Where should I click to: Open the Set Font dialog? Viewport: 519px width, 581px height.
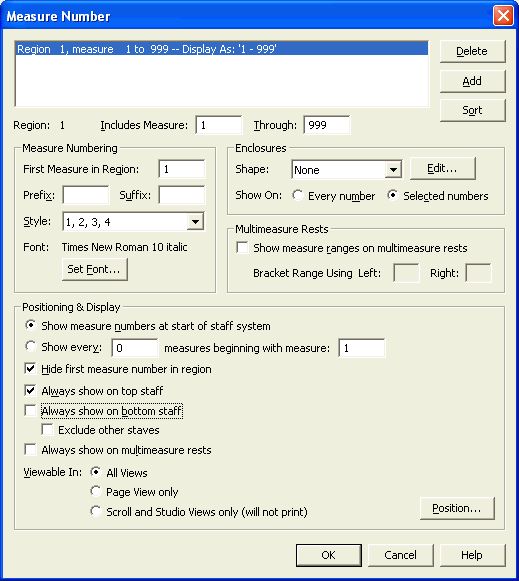point(94,269)
